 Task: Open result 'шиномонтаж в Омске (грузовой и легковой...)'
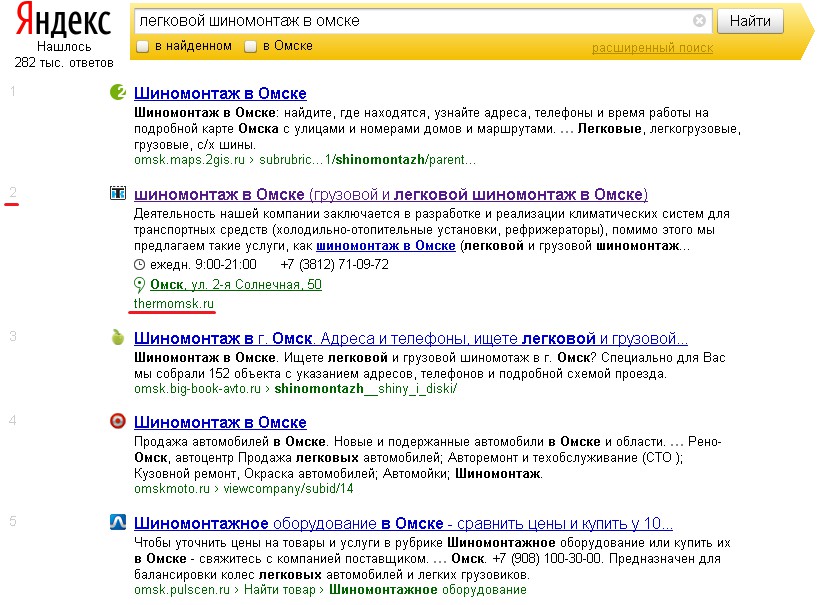[x=391, y=194]
